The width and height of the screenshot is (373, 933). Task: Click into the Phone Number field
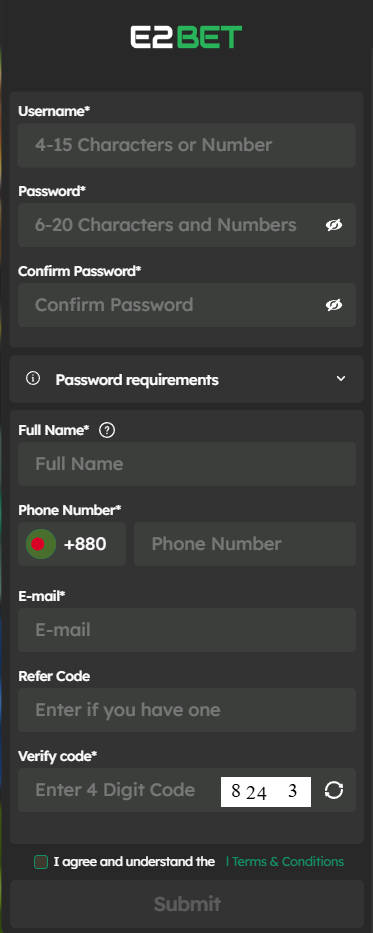pos(245,544)
